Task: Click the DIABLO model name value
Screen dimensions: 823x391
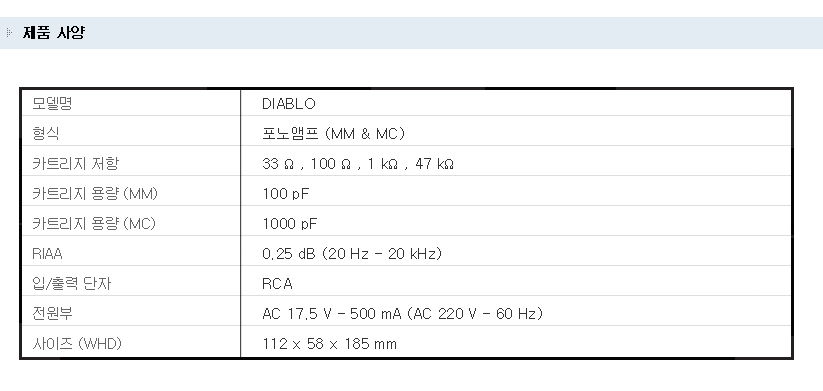Action: (x=289, y=104)
